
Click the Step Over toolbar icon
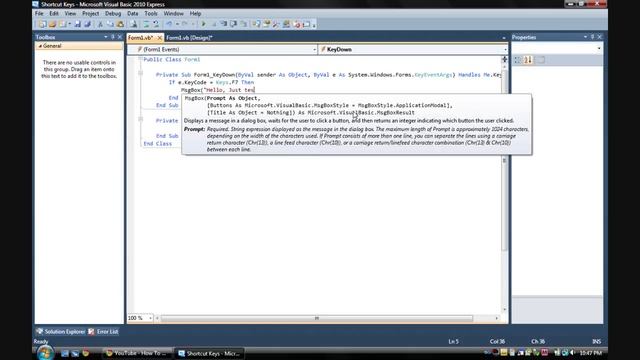[x=233, y=24]
